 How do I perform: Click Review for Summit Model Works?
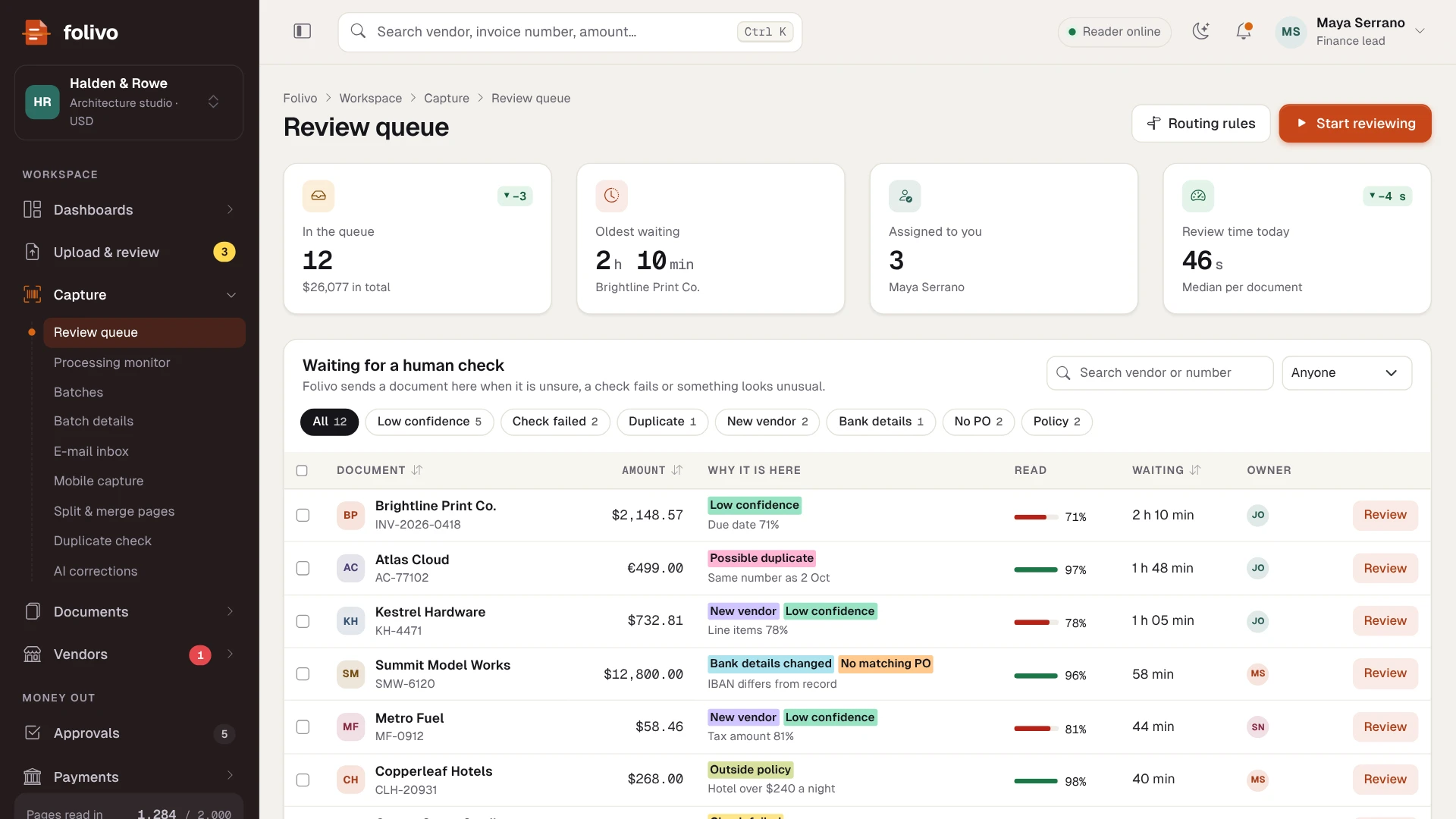coord(1385,674)
